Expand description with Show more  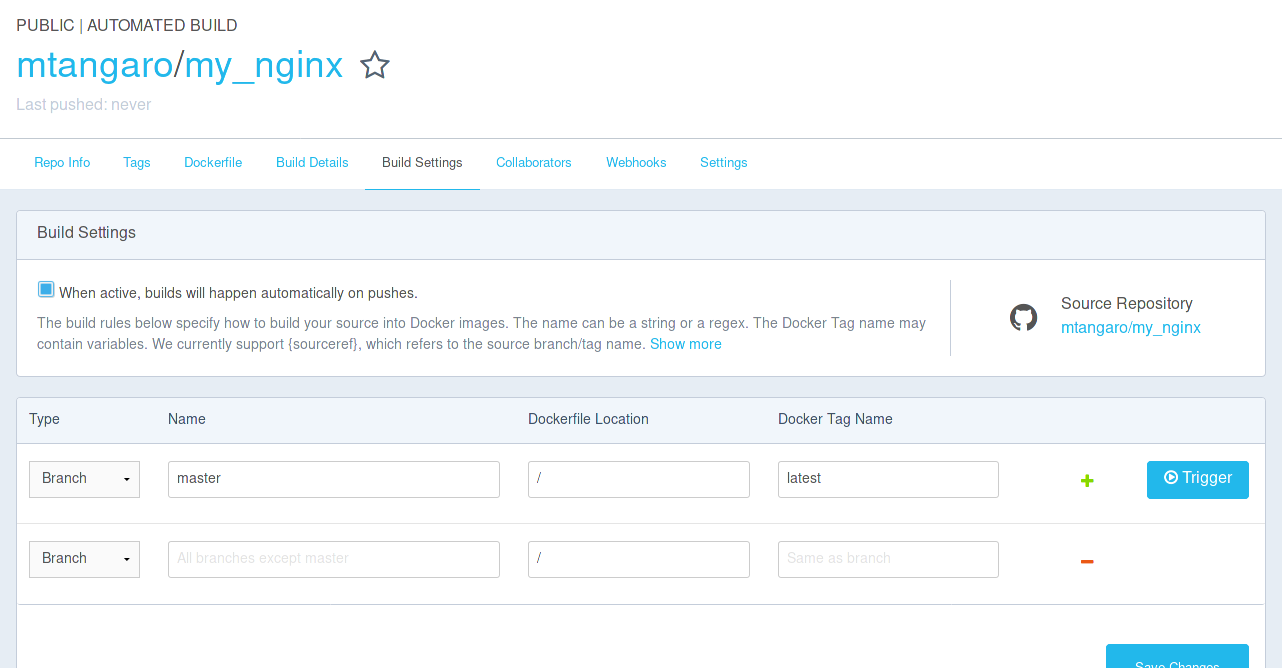685,344
